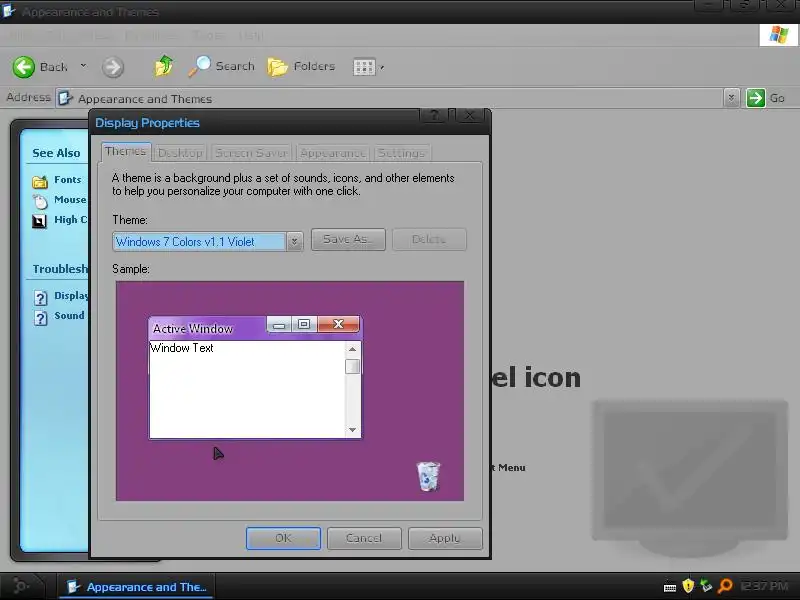Switch to the Settings tab
800x600 pixels.
[402, 153]
